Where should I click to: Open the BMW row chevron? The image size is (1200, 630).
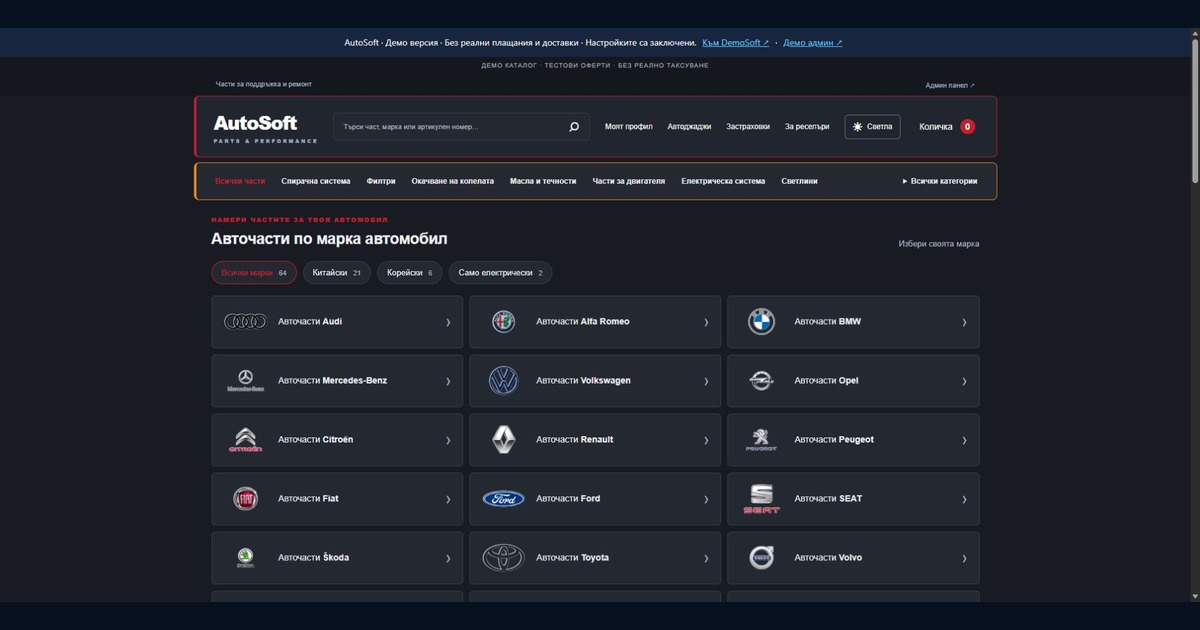(964, 322)
